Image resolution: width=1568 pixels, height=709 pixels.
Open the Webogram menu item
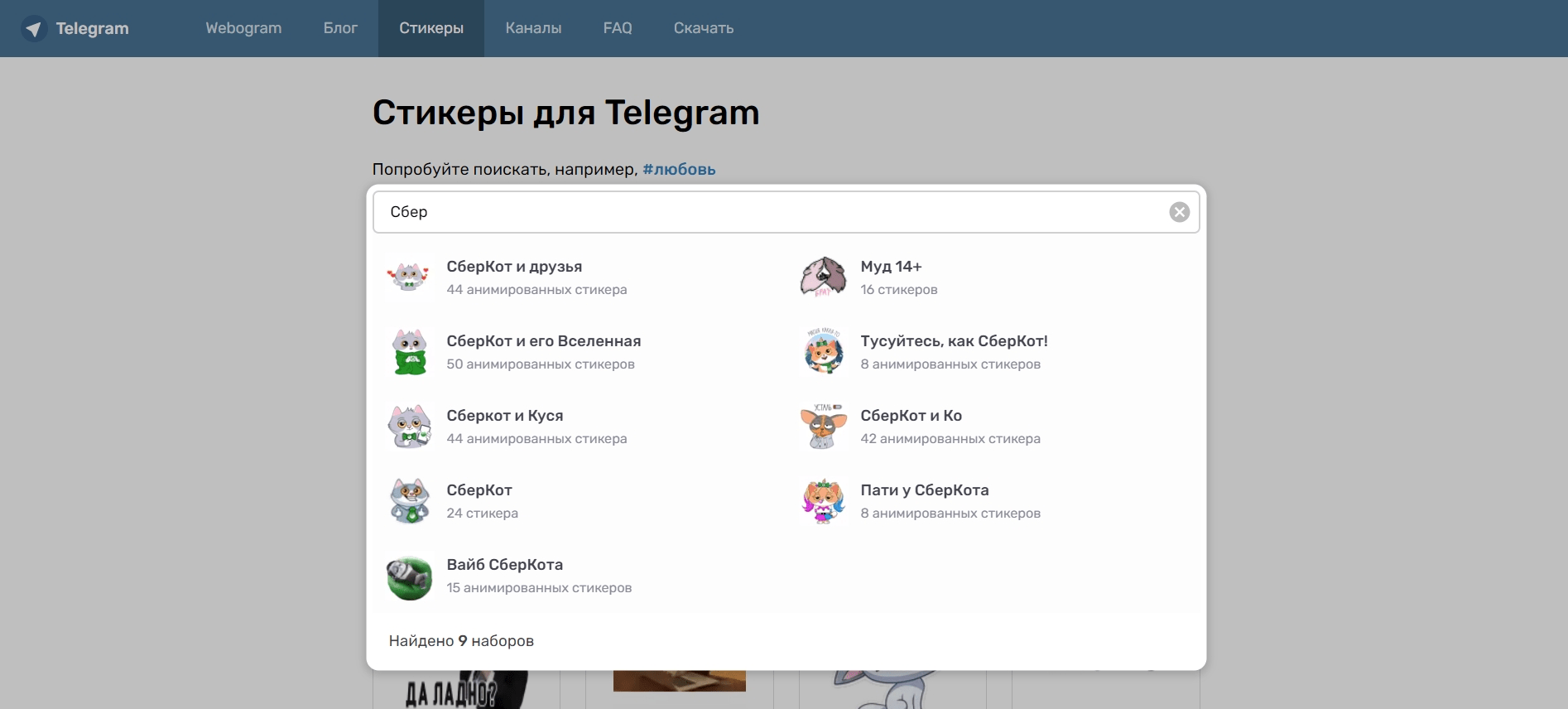pos(243,28)
